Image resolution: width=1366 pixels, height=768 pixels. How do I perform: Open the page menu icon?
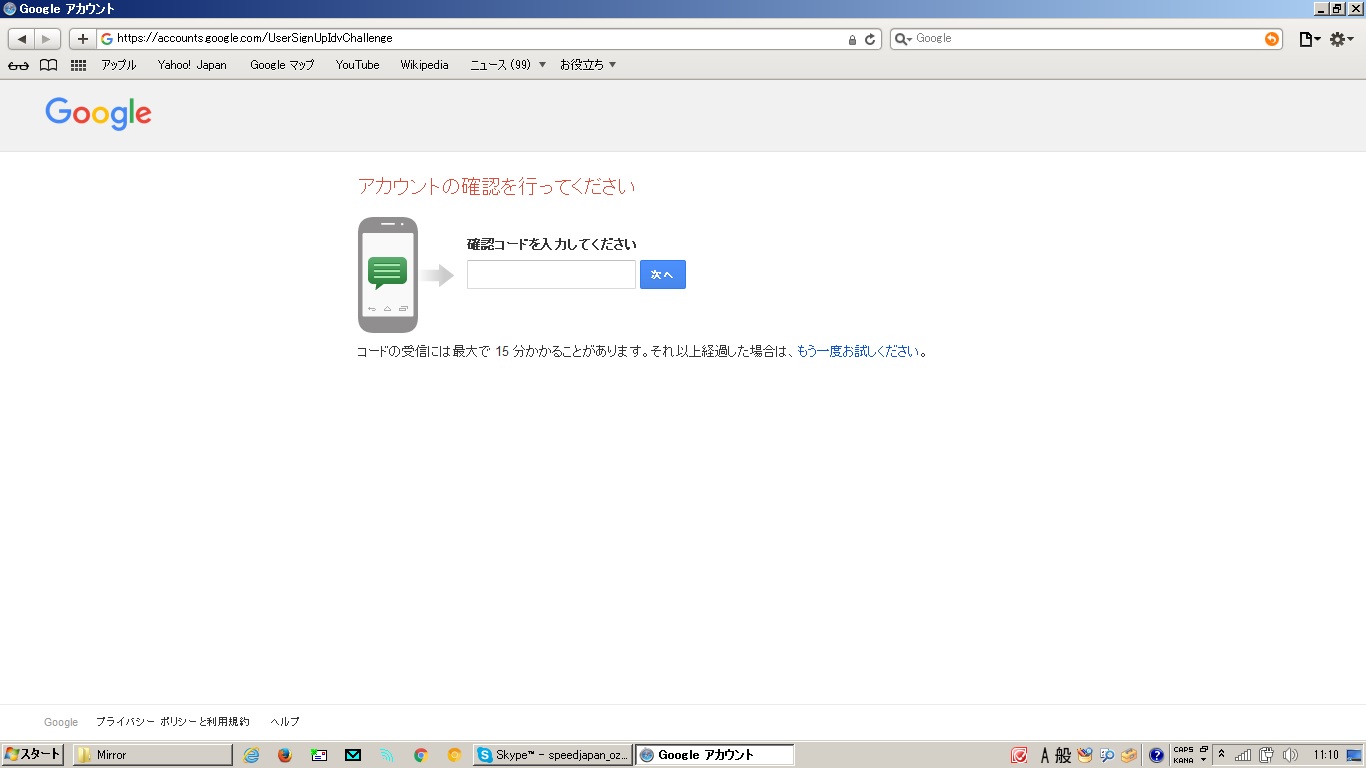point(1309,39)
